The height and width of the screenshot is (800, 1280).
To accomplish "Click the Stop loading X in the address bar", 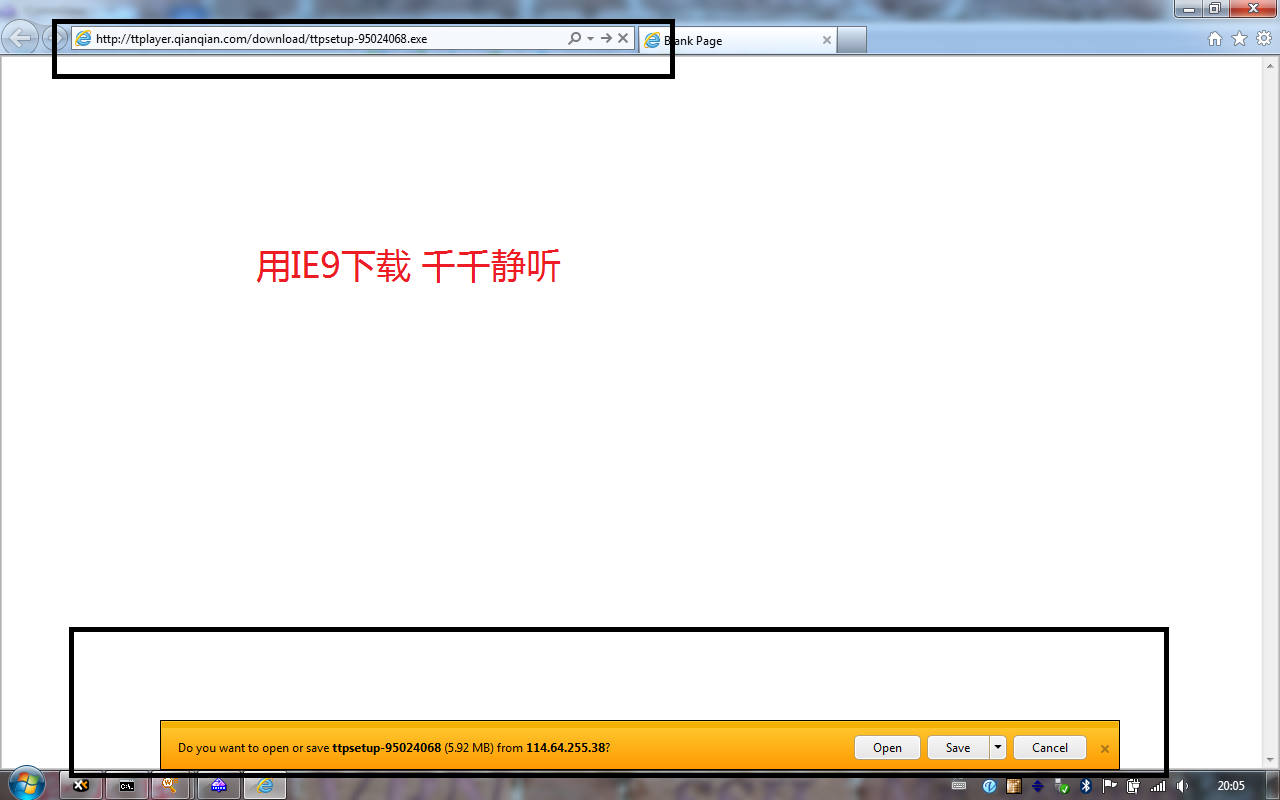I will 623,39.
